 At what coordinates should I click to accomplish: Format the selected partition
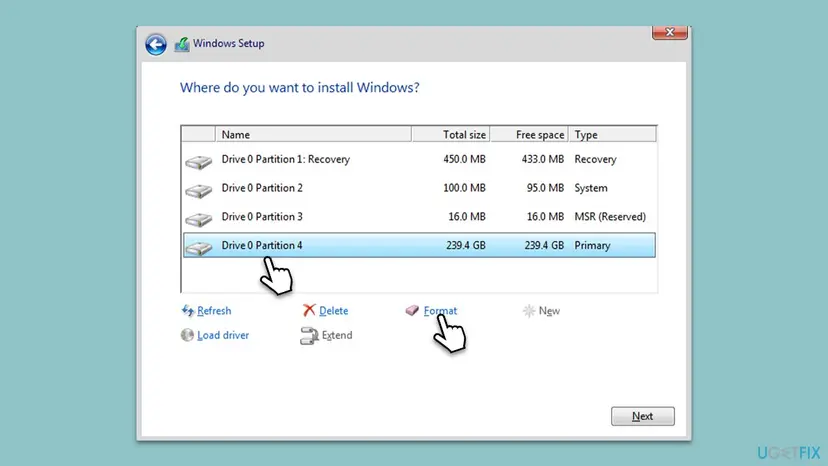440,311
